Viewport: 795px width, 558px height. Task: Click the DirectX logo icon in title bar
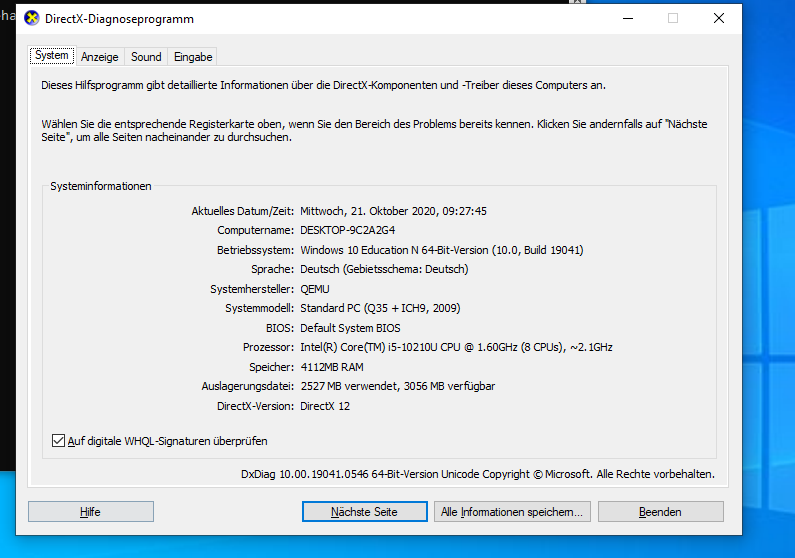tap(31, 18)
